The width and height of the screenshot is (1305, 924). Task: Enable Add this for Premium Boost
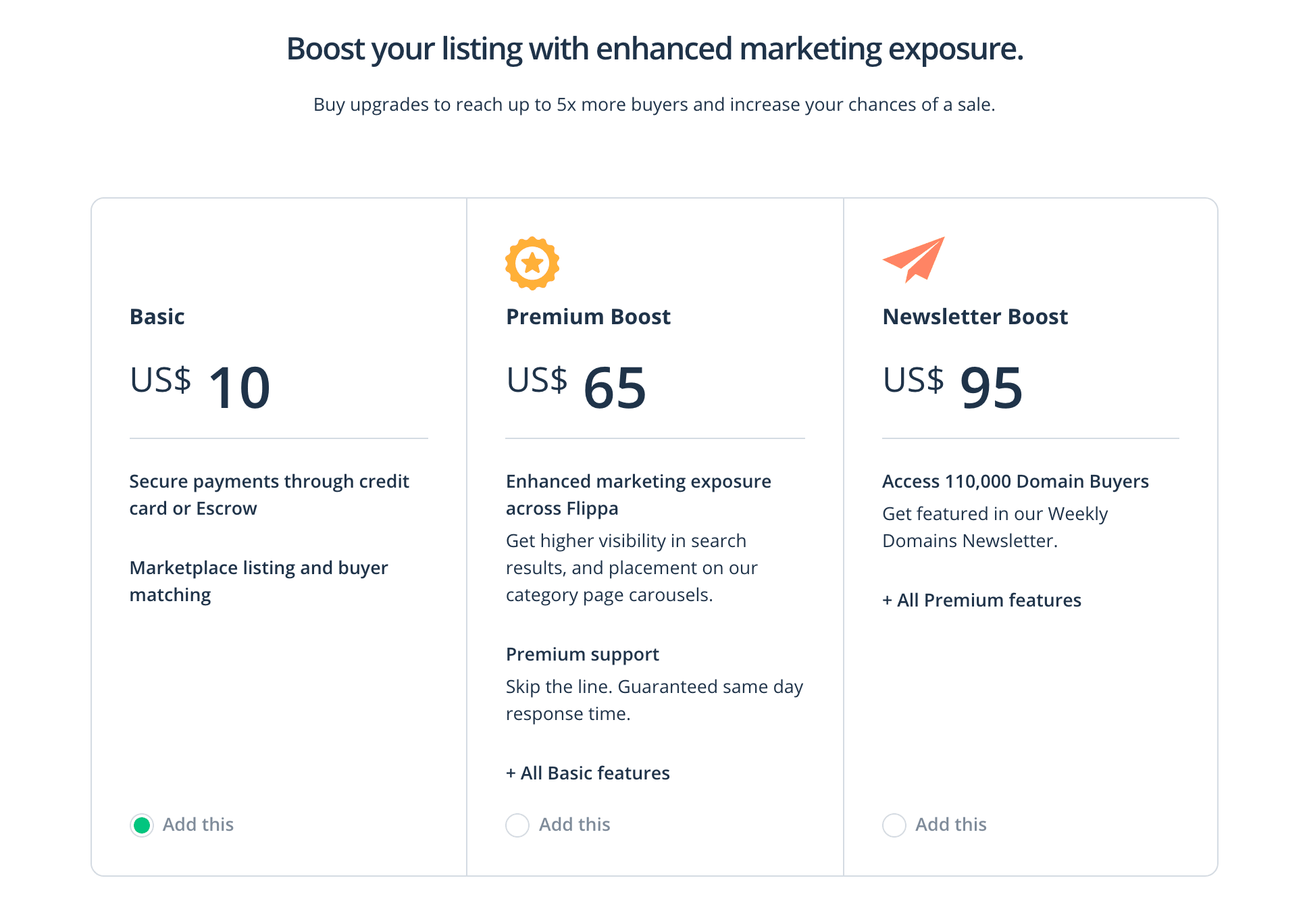(517, 825)
